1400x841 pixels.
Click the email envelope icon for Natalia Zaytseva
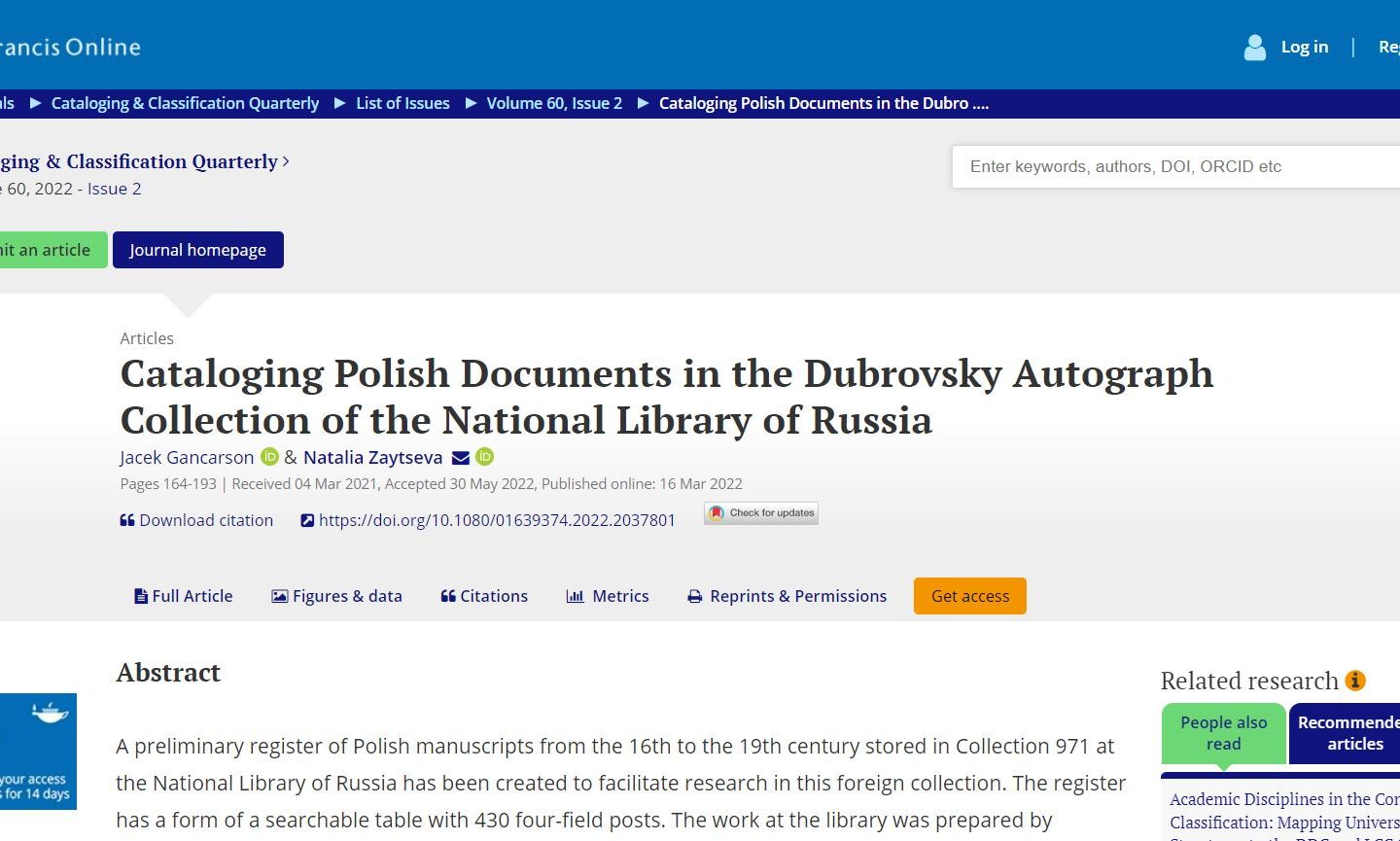(461, 458)
